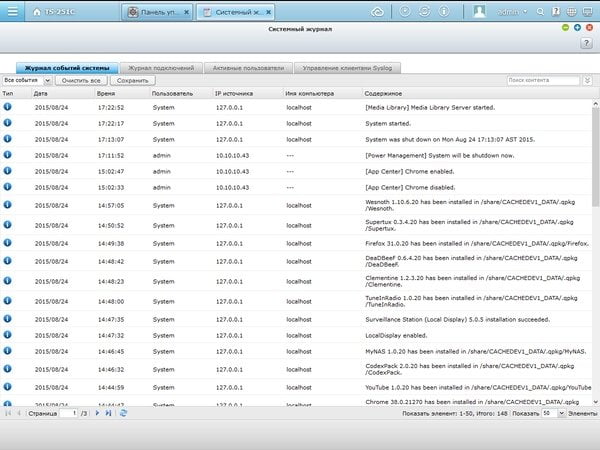Click scroll up arrow of log list

pyautogui.click(x=595, y=104)
